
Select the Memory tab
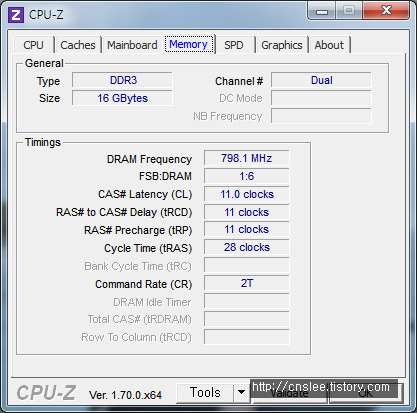tap(189, 44)
